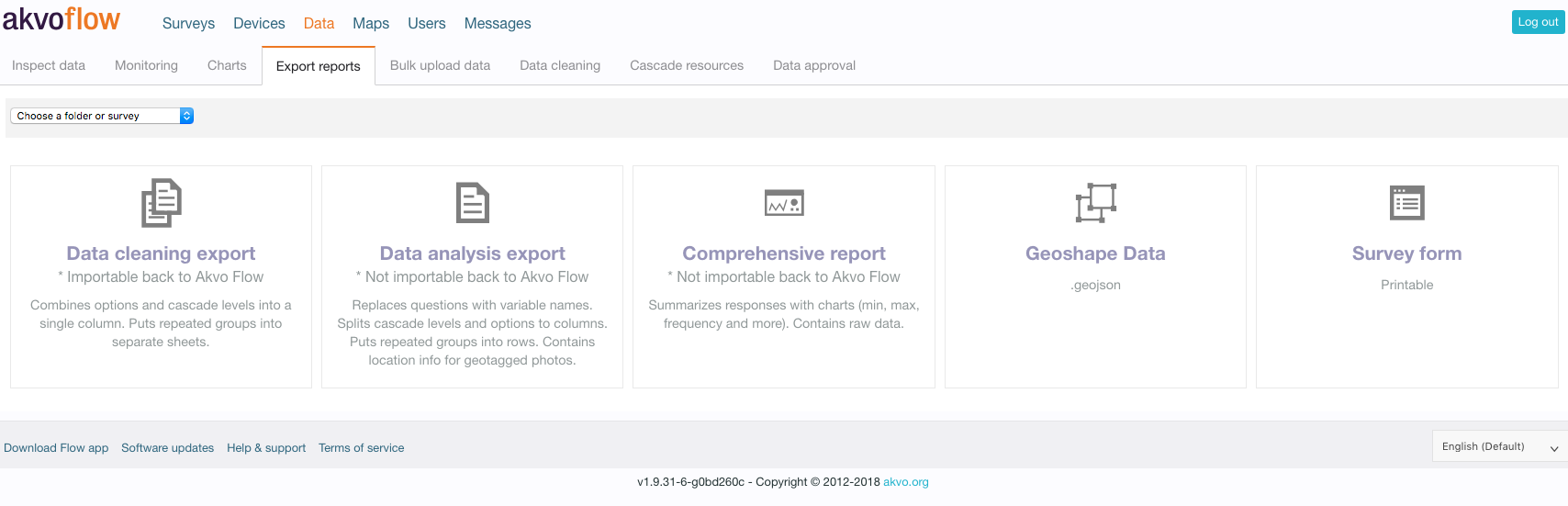Viewport: 1568px width, 506px height.
Task: Click the Data cleaning export document icon
Action: (x=162, y=203)
